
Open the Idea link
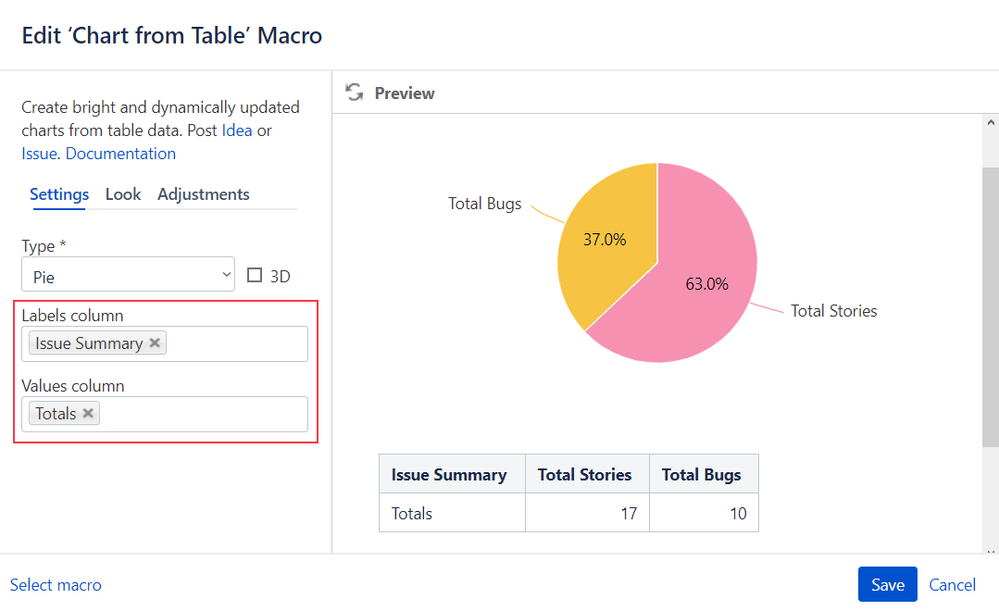[x=237, y=130]
